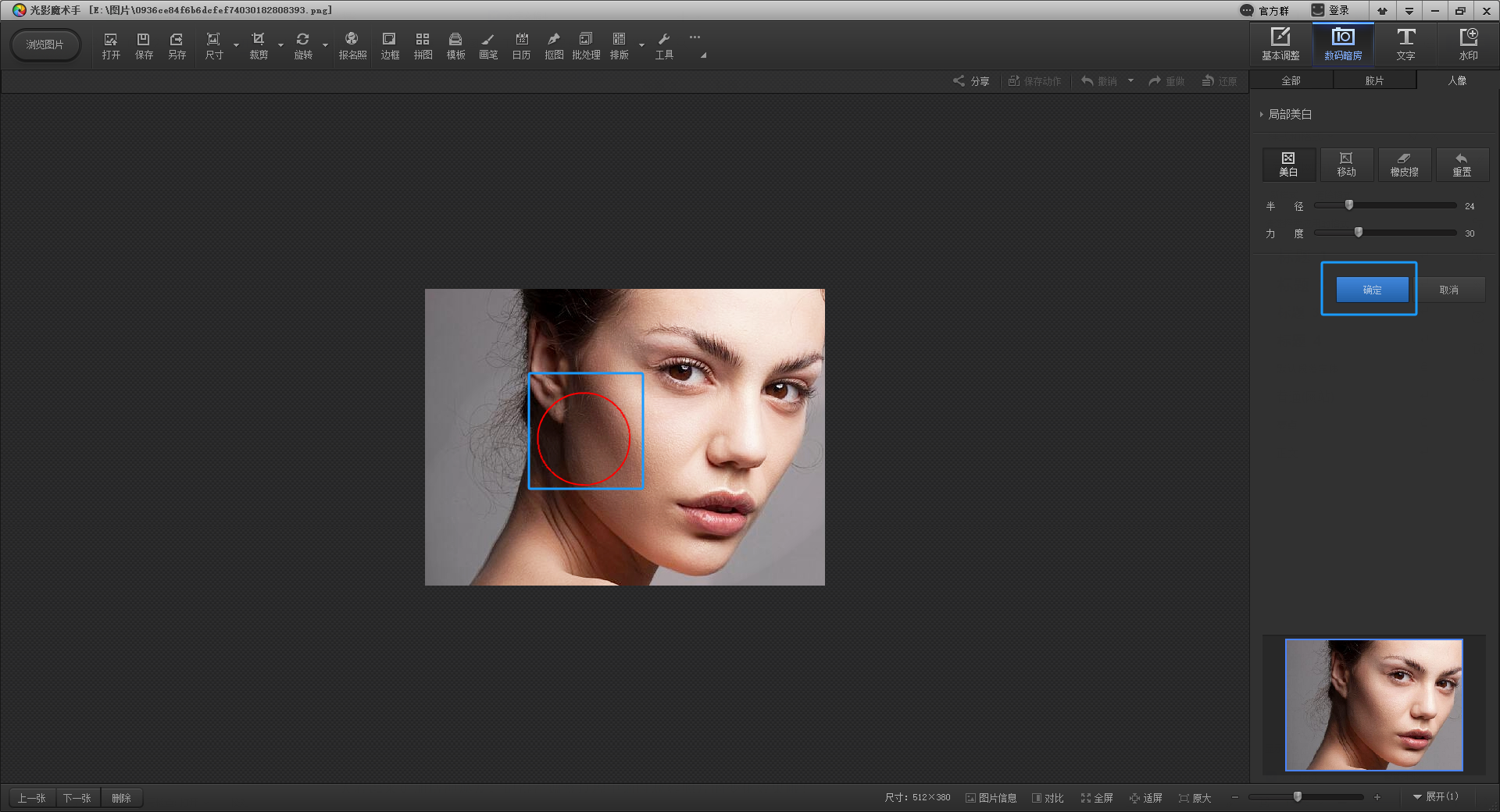Open the 尺寸 size dropdown arrow
The height and width of the screenshot is (812, 1500).
click(x=236, y=45)
